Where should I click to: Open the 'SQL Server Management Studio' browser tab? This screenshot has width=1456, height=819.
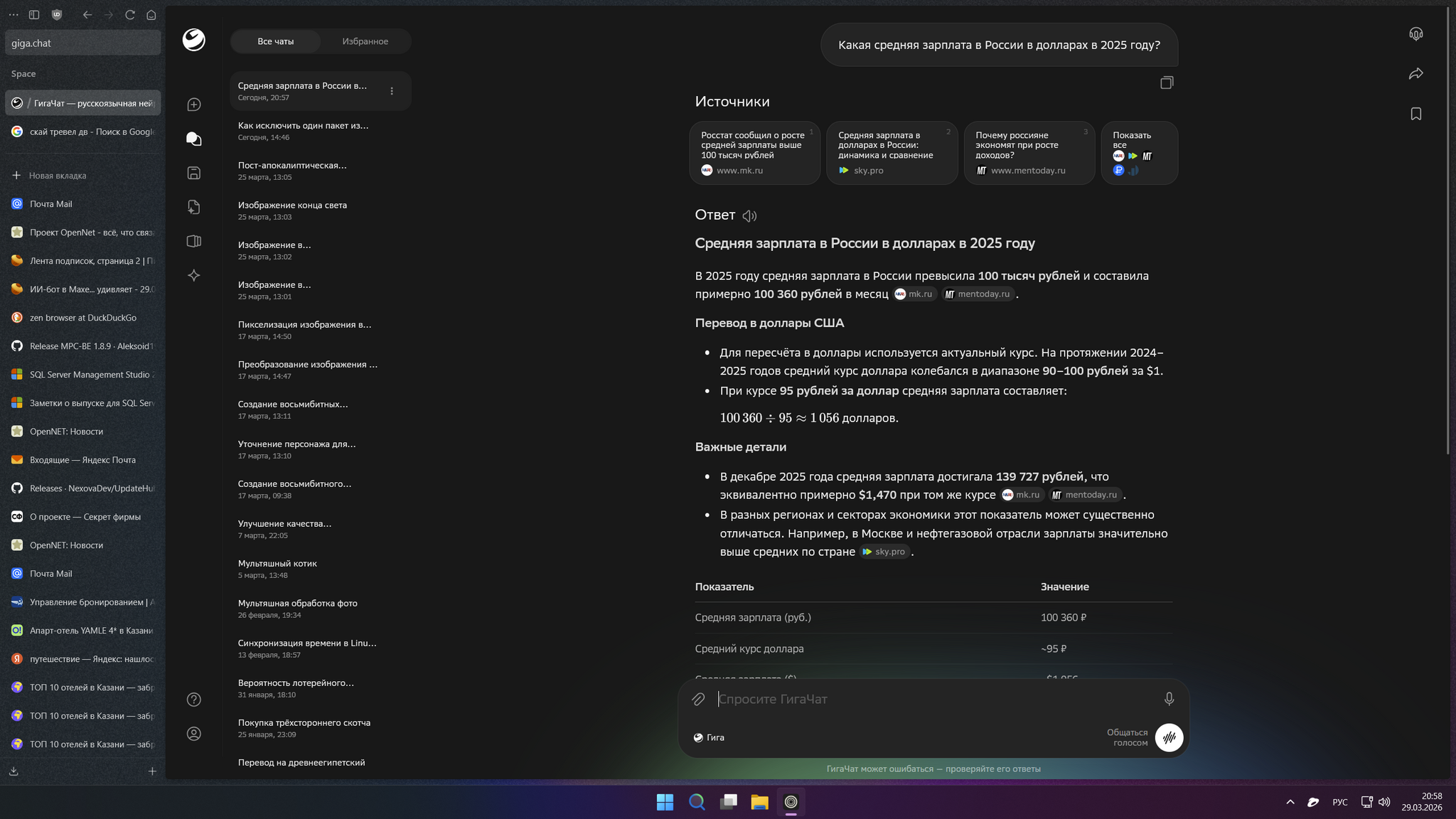click(x=82, y=375)
